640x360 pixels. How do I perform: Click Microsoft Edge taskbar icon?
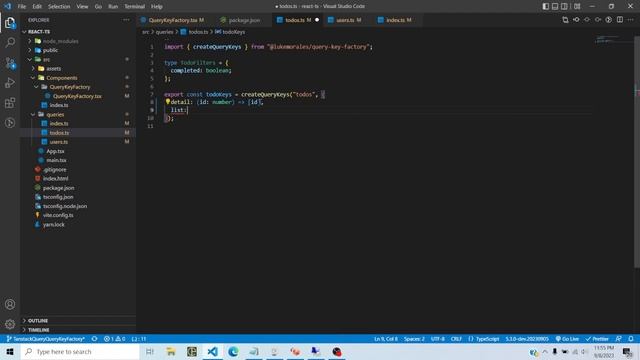point(233,351)
